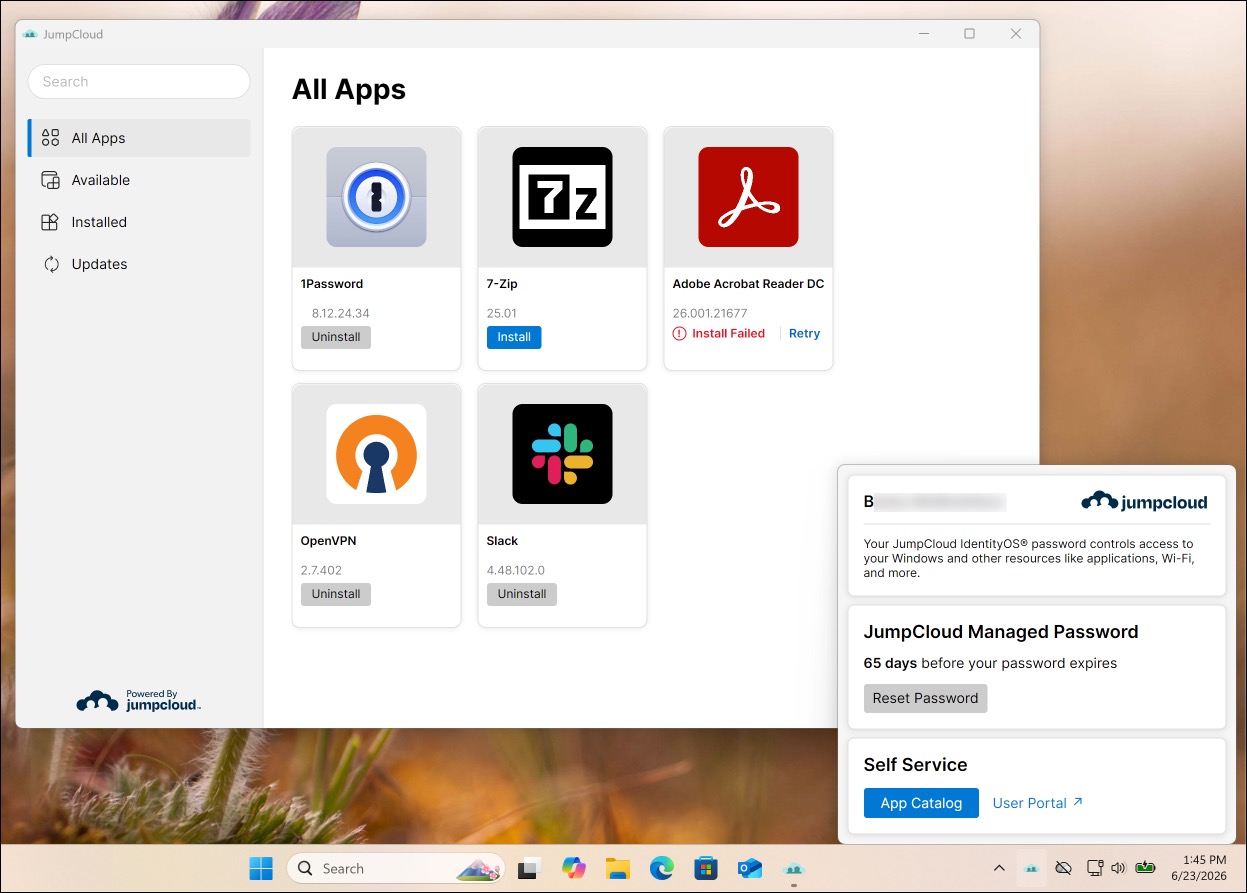Open the 1Password app icon

point(376,197)
